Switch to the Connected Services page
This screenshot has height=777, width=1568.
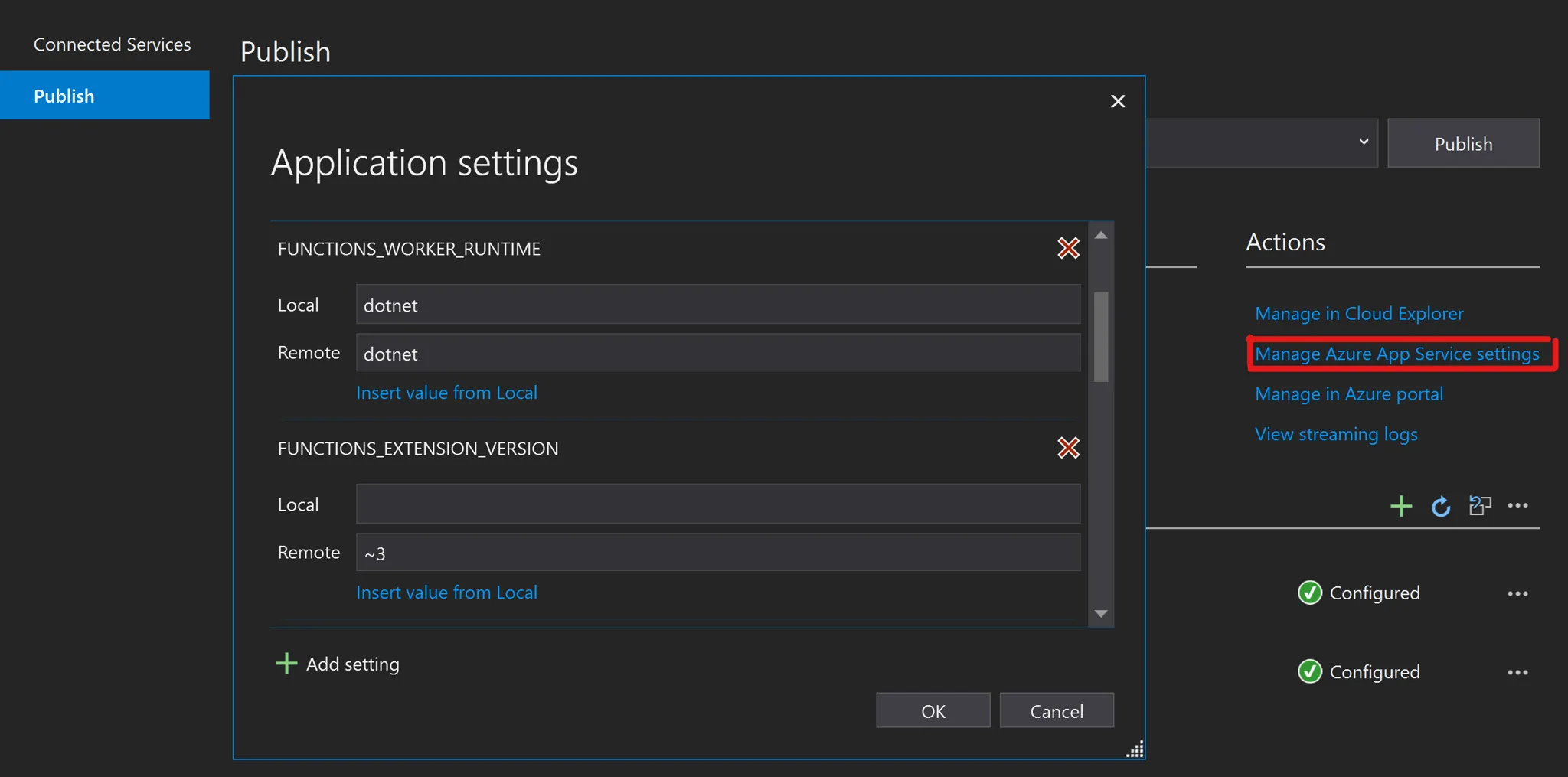click(x=112, y=44)
